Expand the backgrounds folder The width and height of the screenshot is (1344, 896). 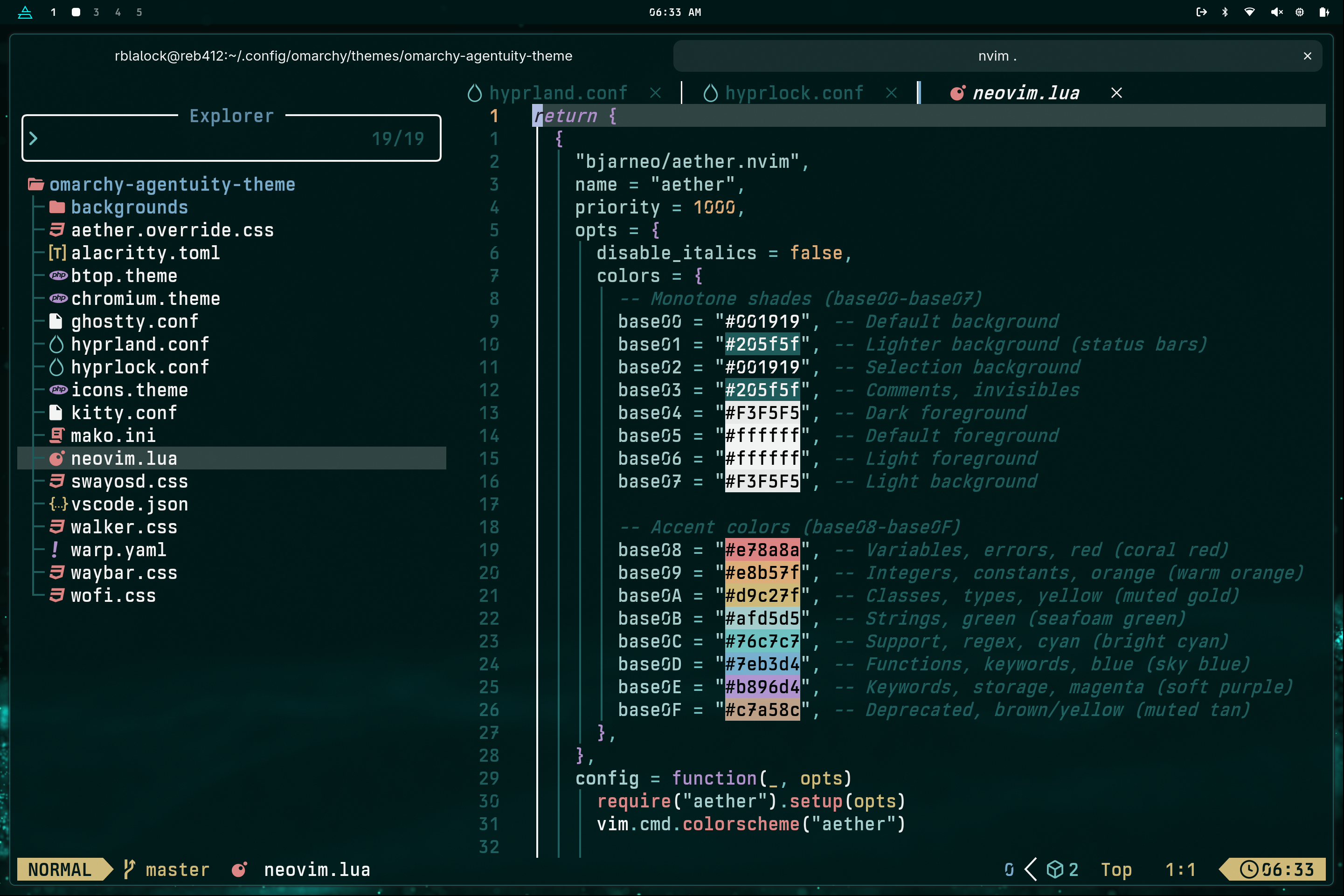[129, 207]
